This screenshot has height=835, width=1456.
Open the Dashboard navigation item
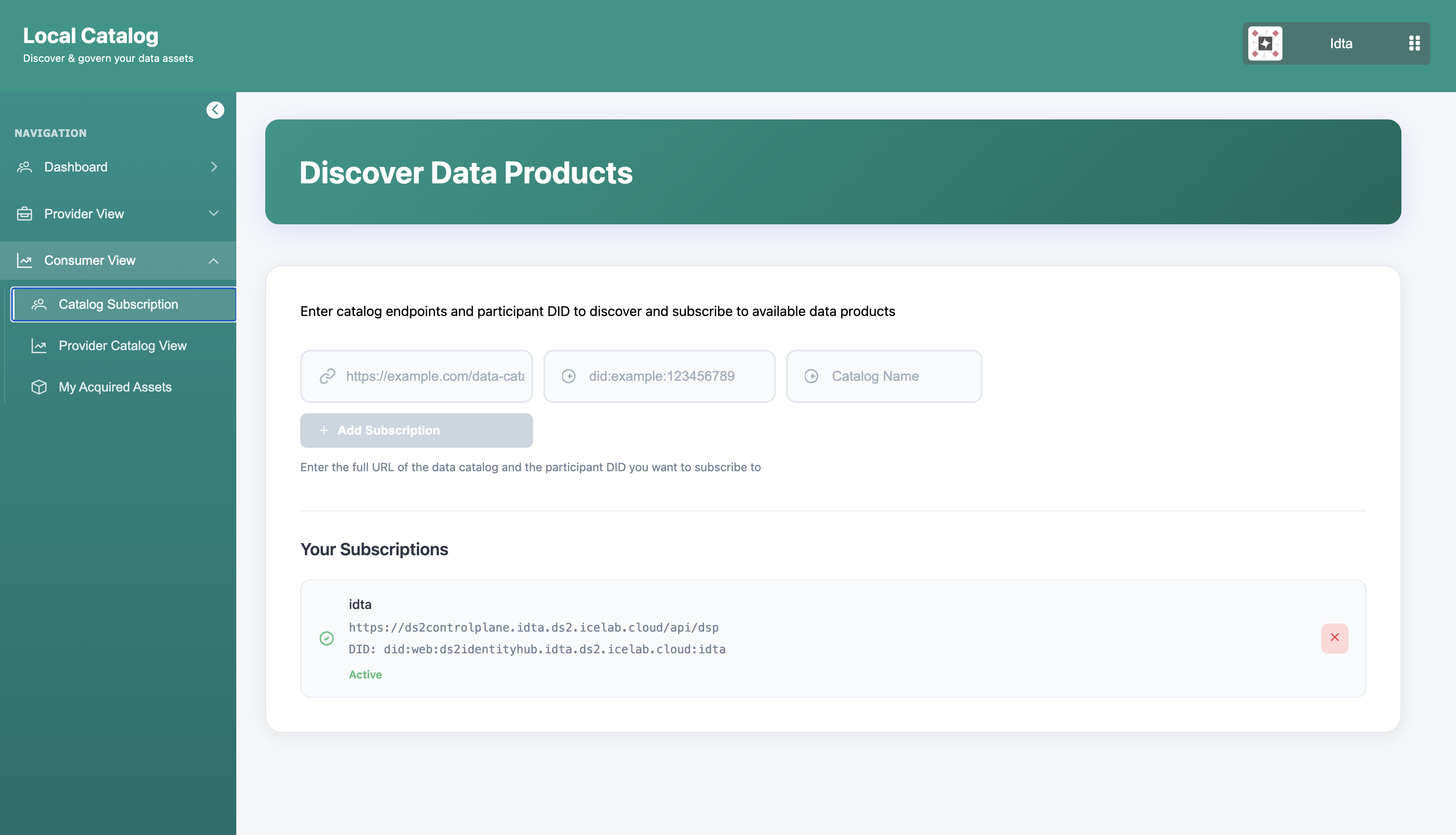point(118,167)
